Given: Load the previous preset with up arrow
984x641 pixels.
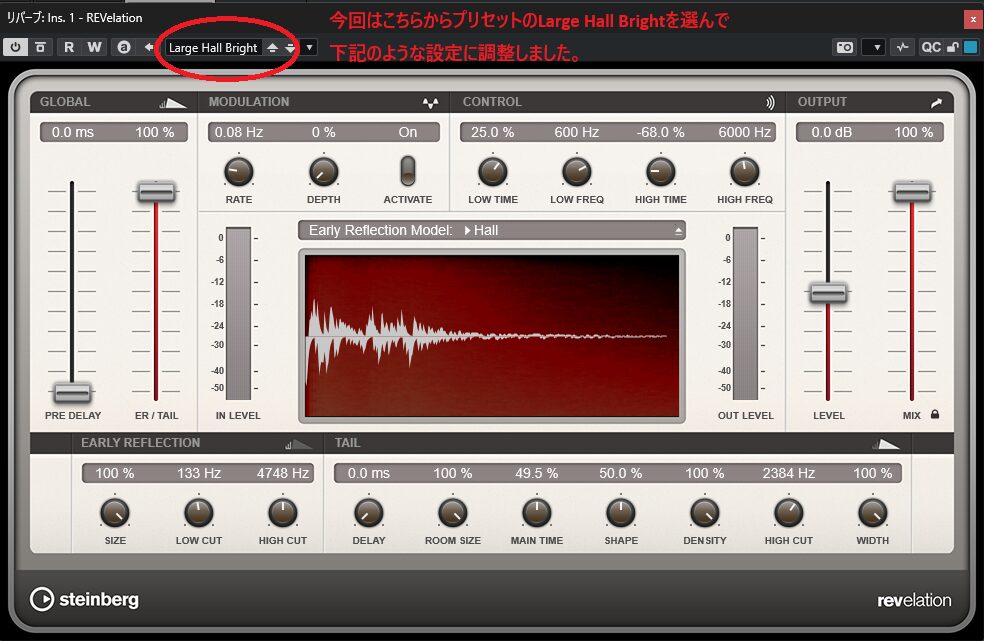Looking at the screenshot, I should coord(272,48).
